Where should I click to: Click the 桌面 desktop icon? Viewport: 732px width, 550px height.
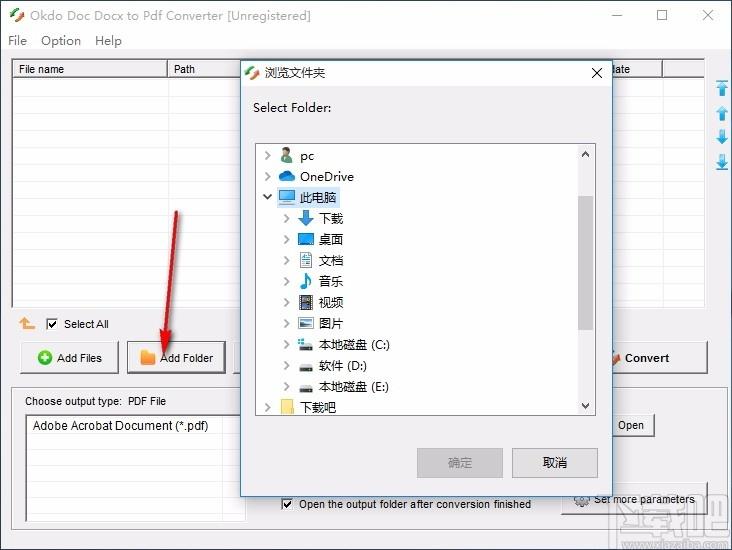coord(306,239)
